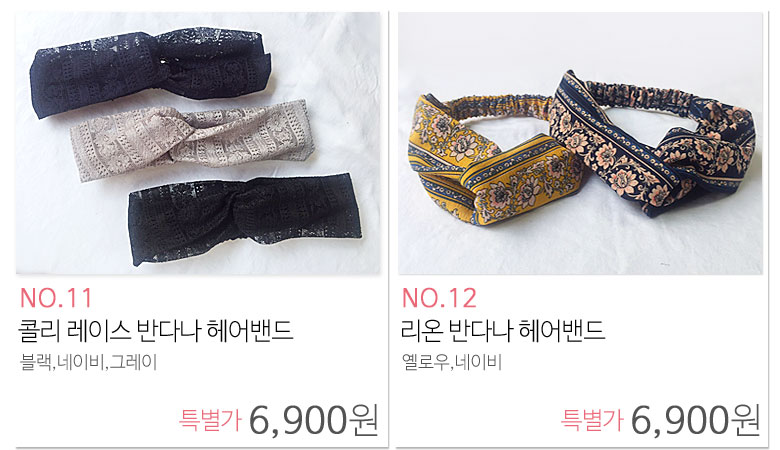Select the black lace headband at bottom

click(x=245, y=219)
